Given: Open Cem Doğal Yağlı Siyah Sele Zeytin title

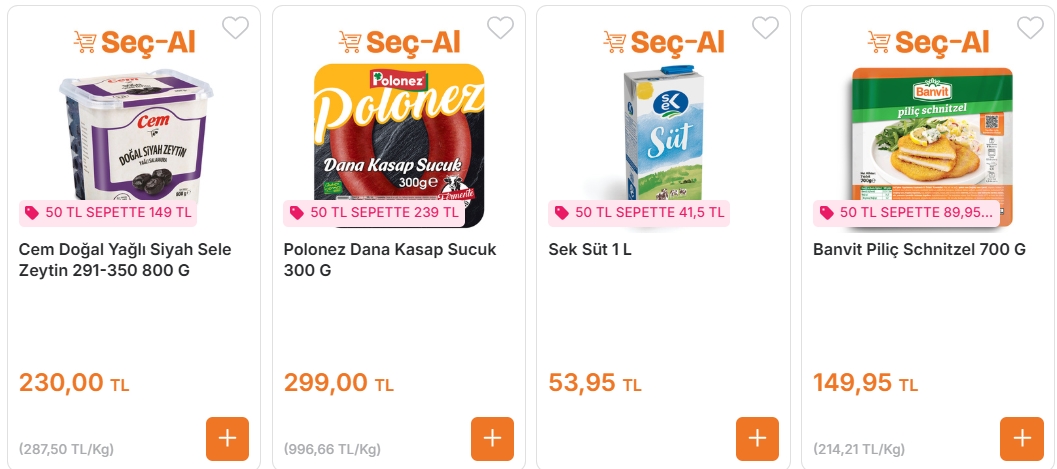Looking at the screenshot, I should click(125, 260).
